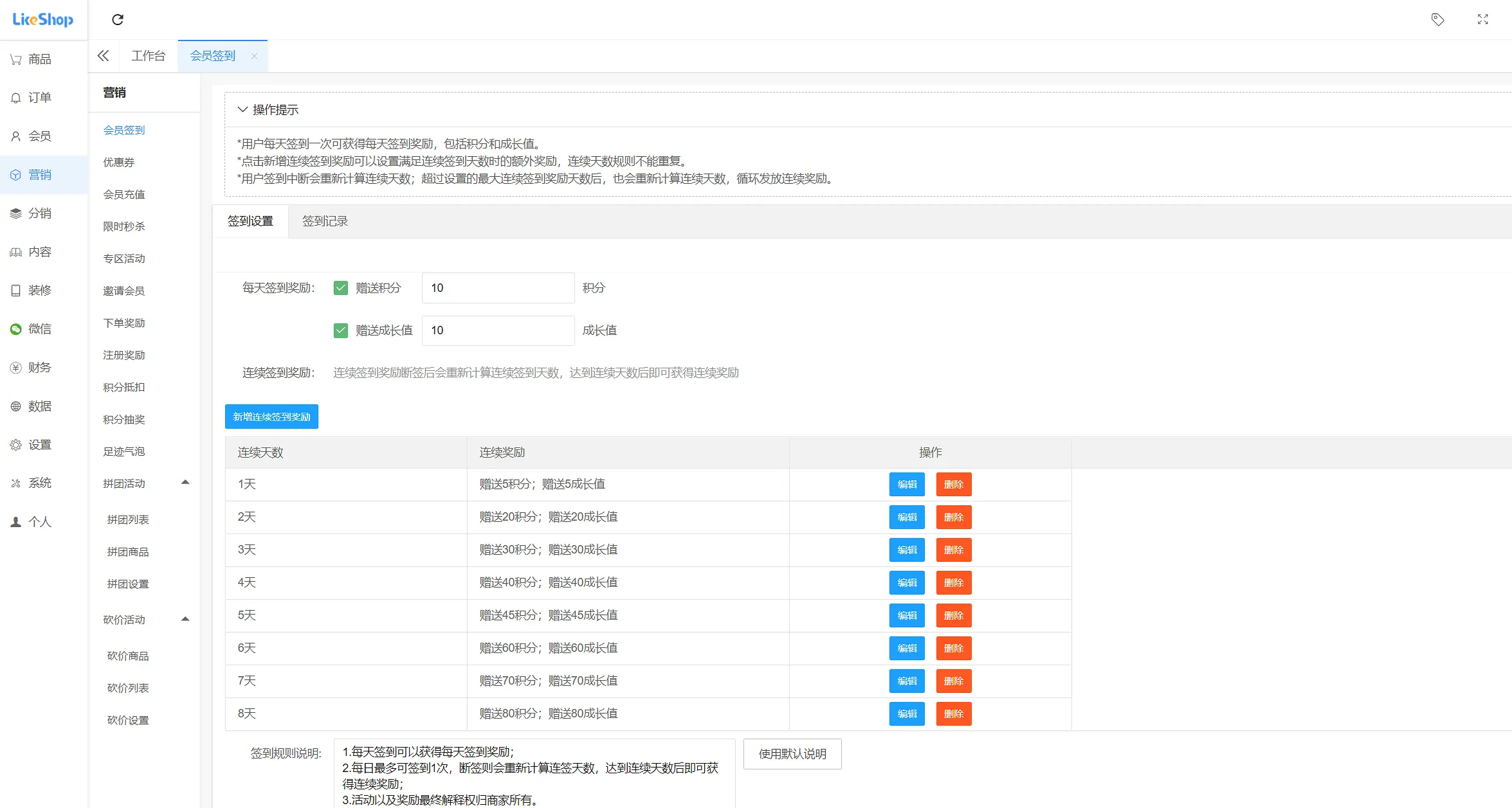
Task: Switch to the 工作台 tab
Action: 149,55
